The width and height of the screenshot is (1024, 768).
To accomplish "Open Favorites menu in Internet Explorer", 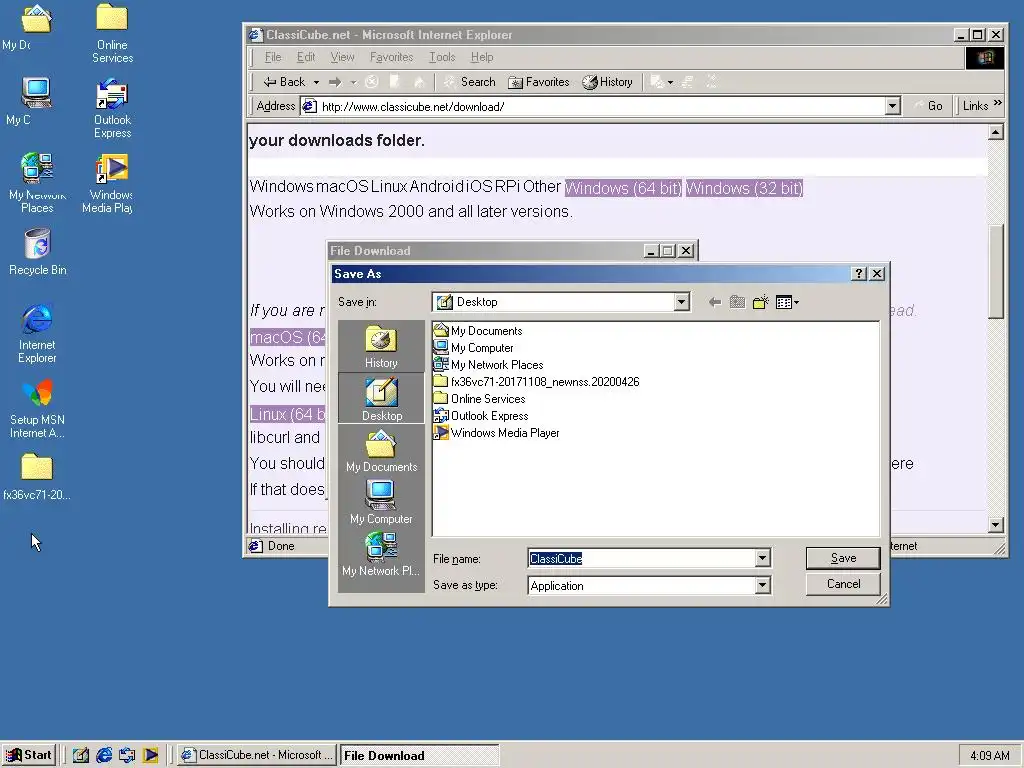I will point(391,57).
